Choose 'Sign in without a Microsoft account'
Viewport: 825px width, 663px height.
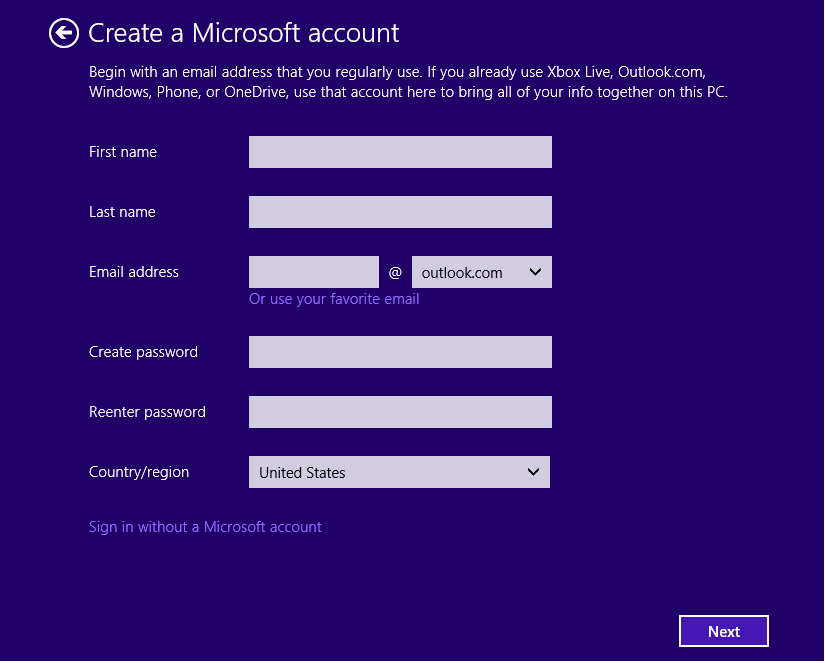point(205,527)
